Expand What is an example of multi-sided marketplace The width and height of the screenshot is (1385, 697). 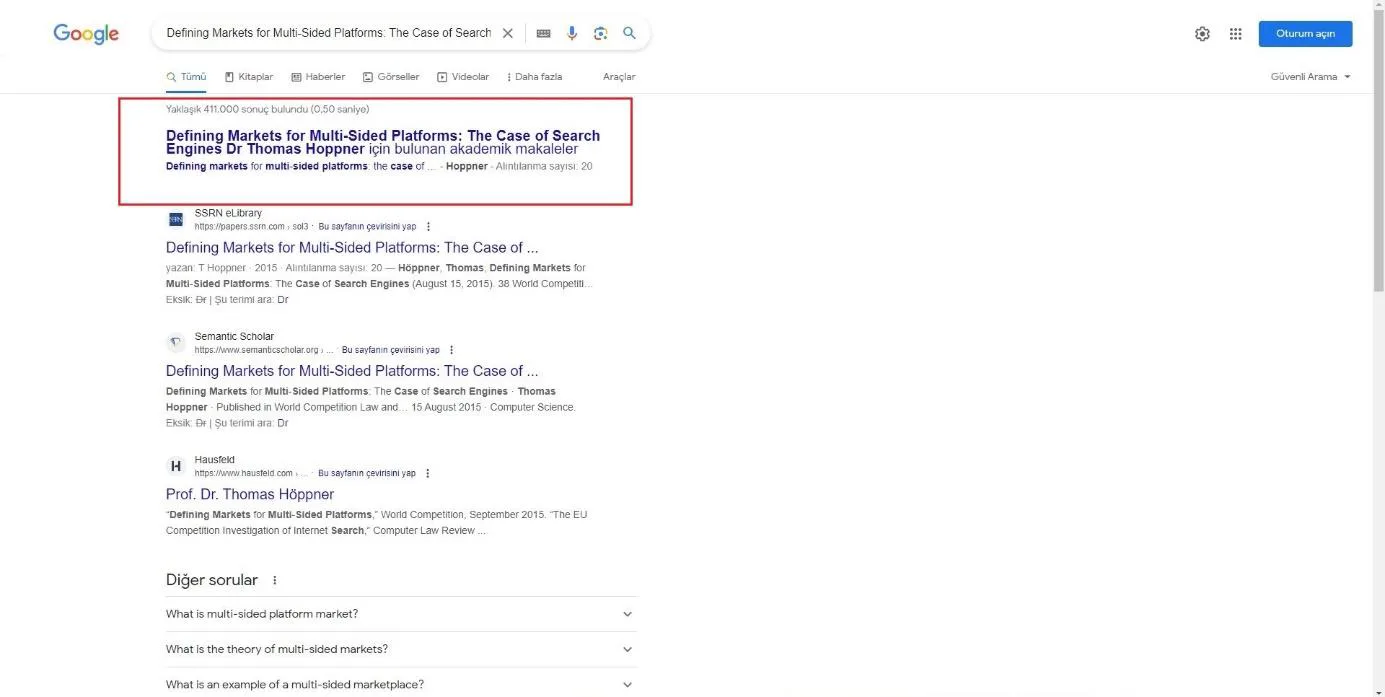coord(401,685)
